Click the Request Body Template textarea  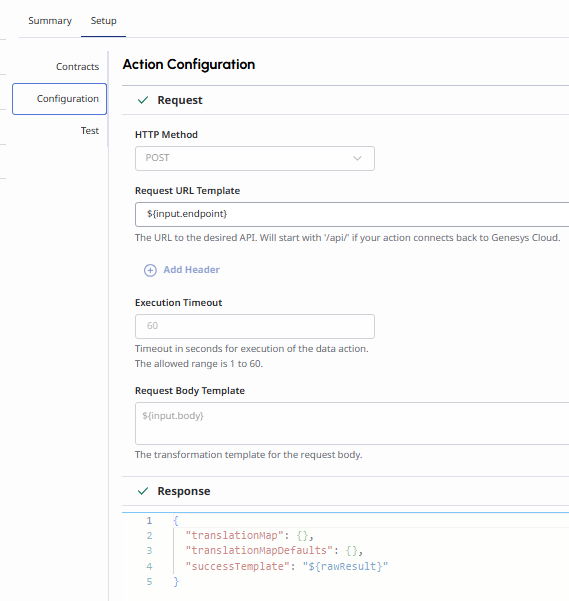(352, 424)
